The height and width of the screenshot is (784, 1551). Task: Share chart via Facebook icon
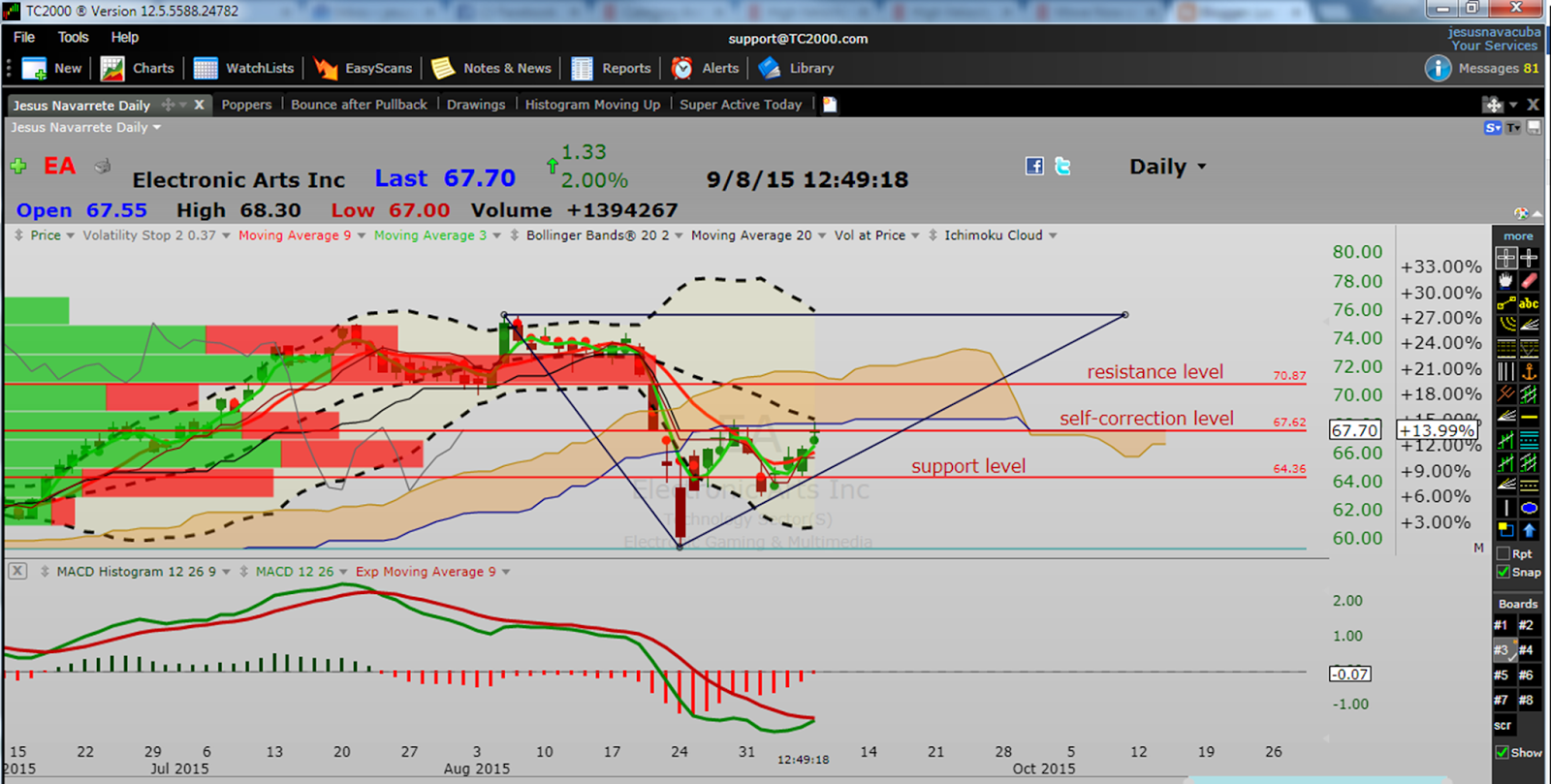[1034, 166]
